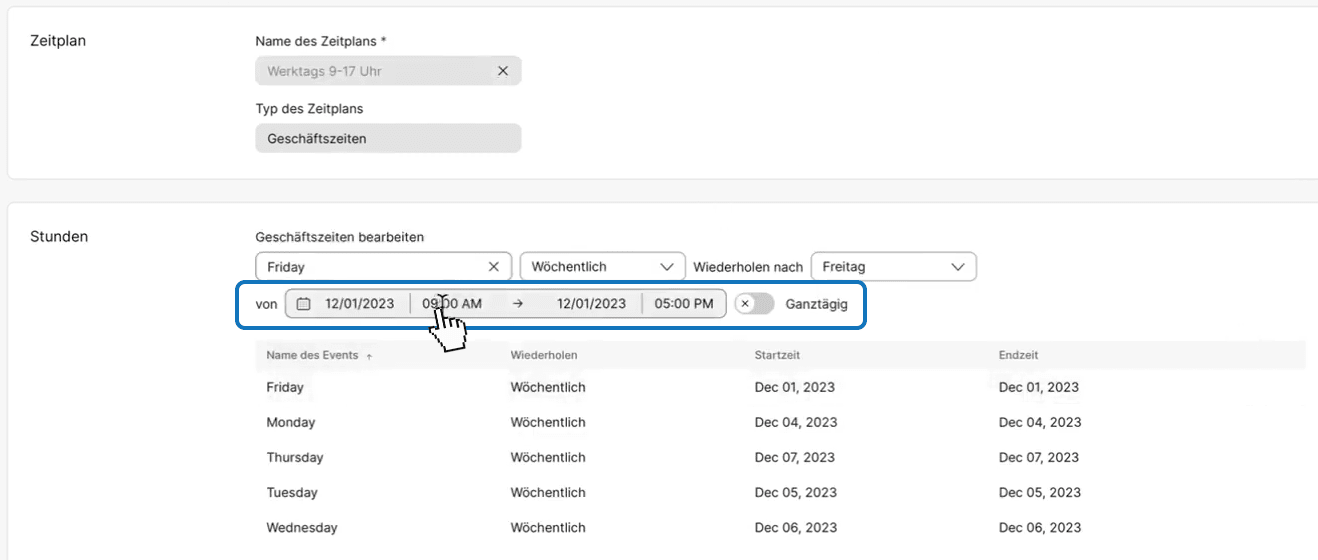The width and height of the screenshot is (1318, 560).
Task: Click the end date 12/01/2023 field
Action: (591, 304)
